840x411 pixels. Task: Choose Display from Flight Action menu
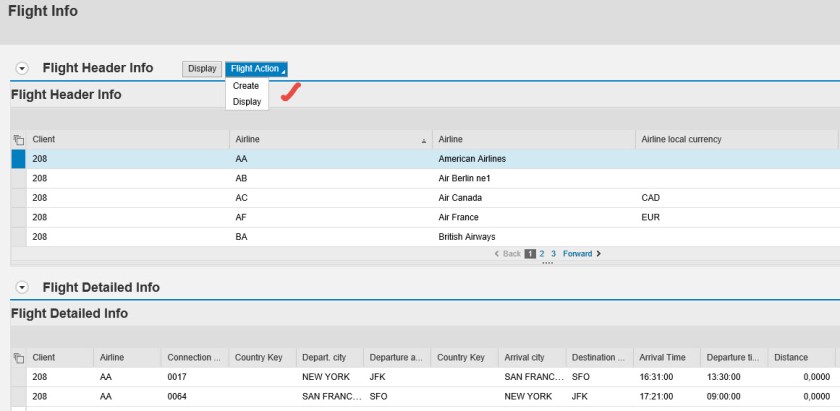pos(247,101)
